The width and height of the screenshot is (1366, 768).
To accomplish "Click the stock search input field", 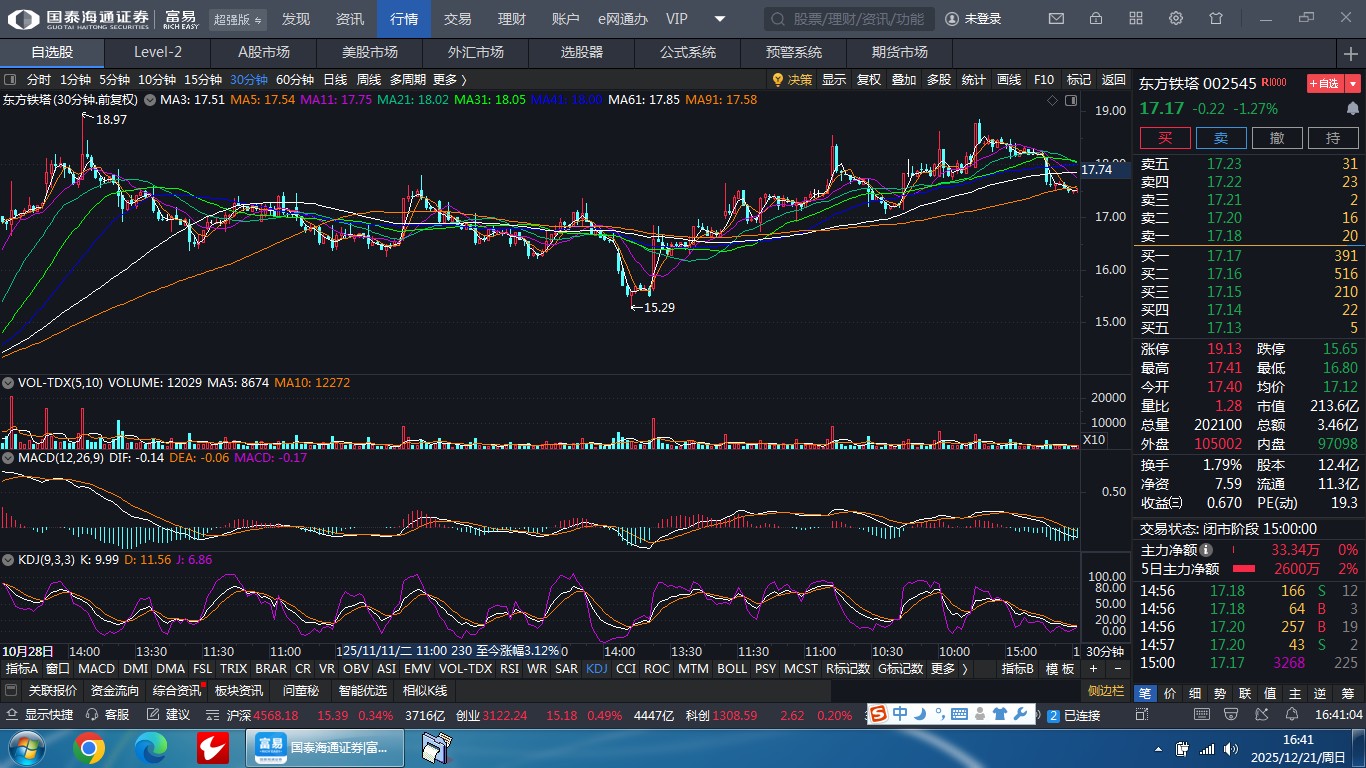I will (850, 19).
